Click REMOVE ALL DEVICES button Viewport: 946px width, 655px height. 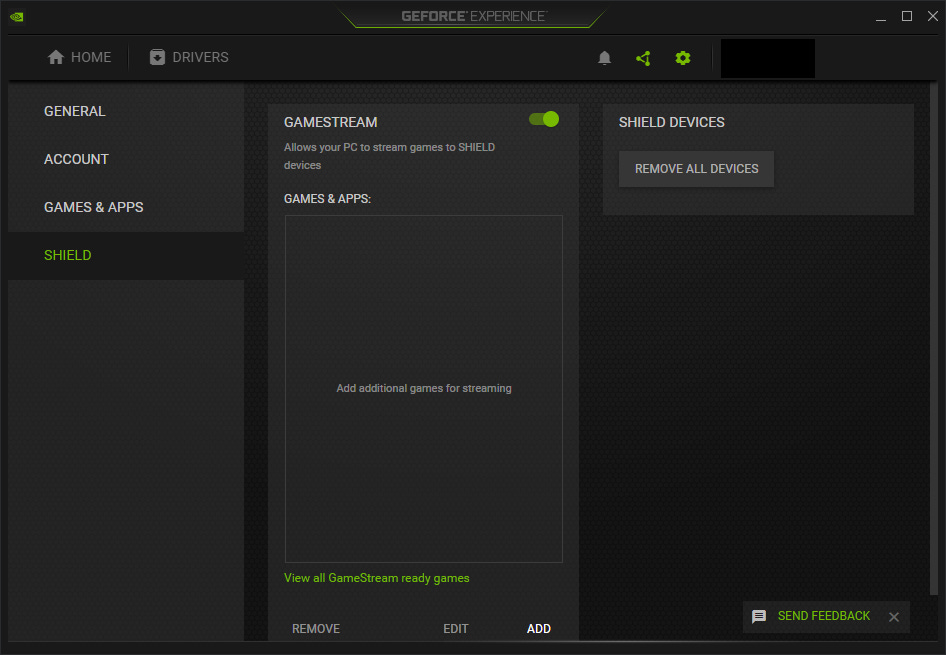click(x=696, y=169)
